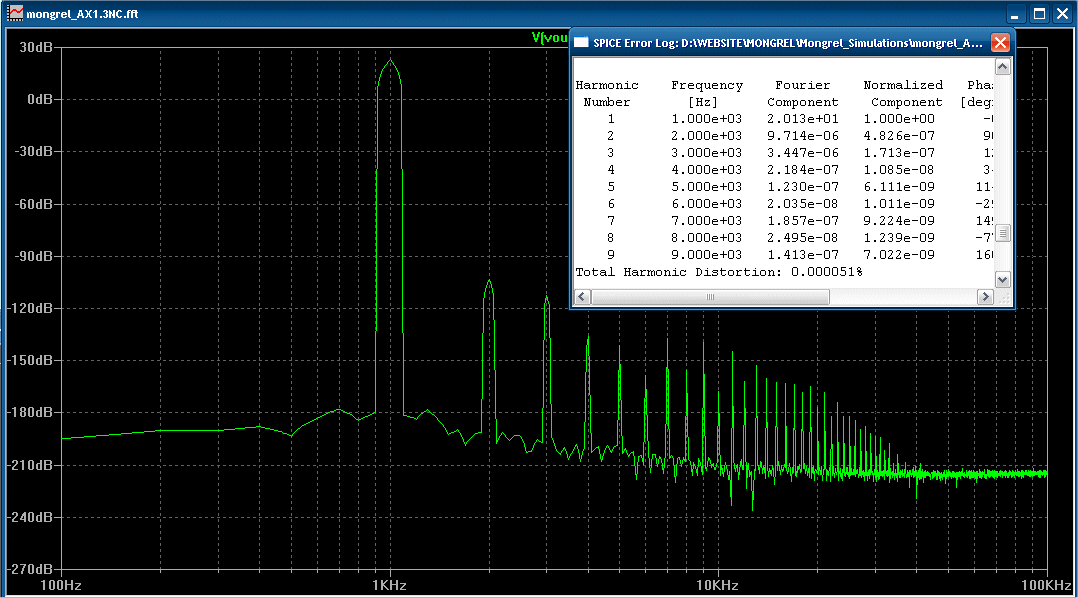The image size is (1078, 598).
Task: Click the 0dB label on the vertical axis
Action: point(40,100)
